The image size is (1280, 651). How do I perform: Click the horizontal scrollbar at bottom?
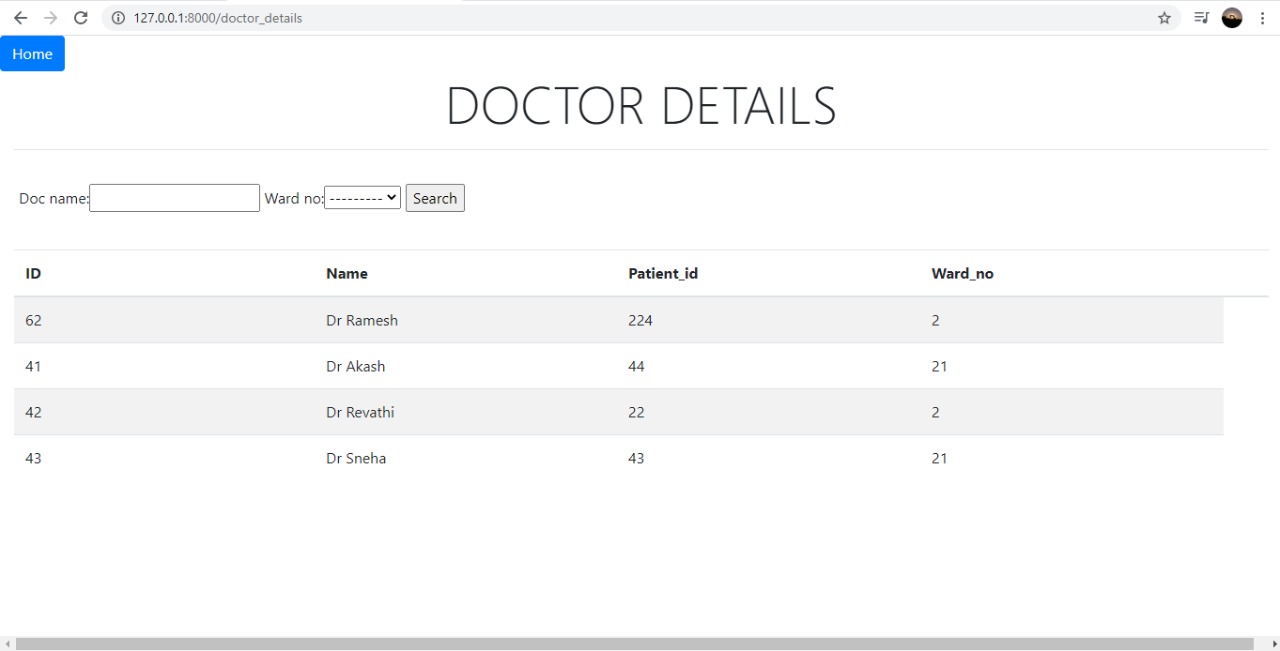(x=640, y=641)
